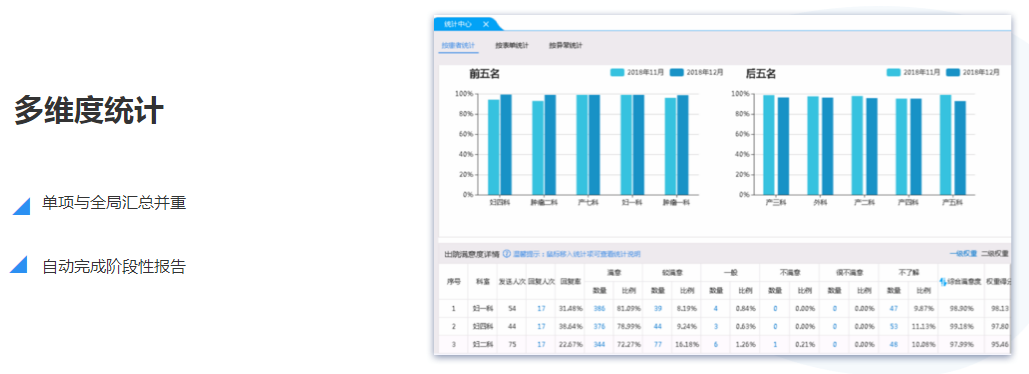Select the 二级权重 link
1029x374 pixels.
point(995,253)
